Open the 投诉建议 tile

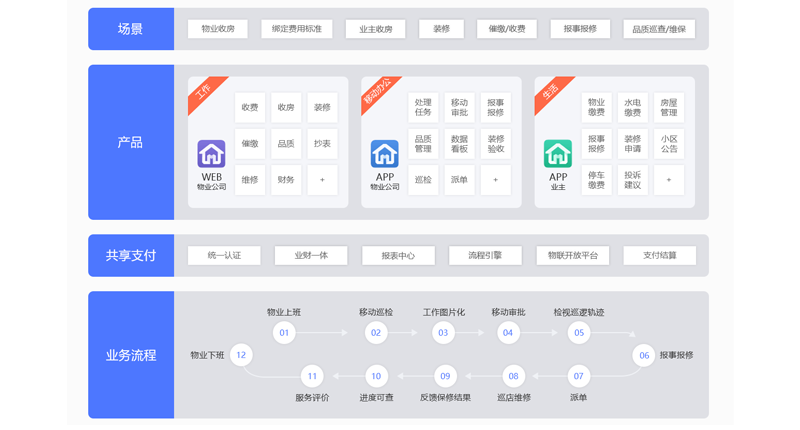click(x=632, y=180)
